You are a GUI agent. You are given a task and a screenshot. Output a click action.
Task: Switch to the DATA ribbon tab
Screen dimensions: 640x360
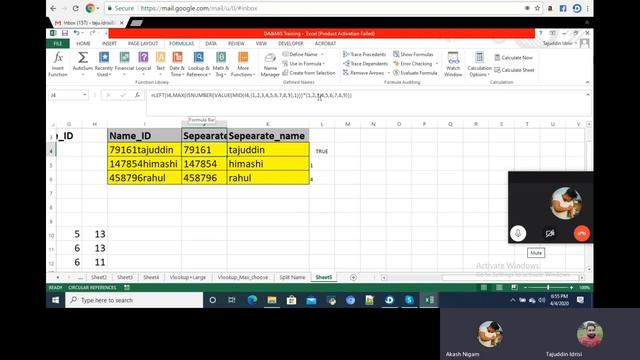coord(211,44)
